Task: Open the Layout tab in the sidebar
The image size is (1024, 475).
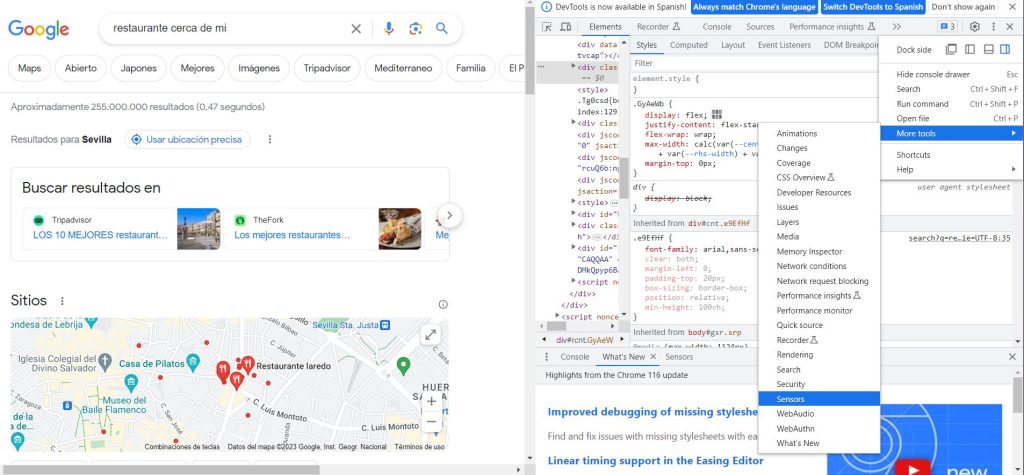Action: pyautogui.click(x=733, y=45)
